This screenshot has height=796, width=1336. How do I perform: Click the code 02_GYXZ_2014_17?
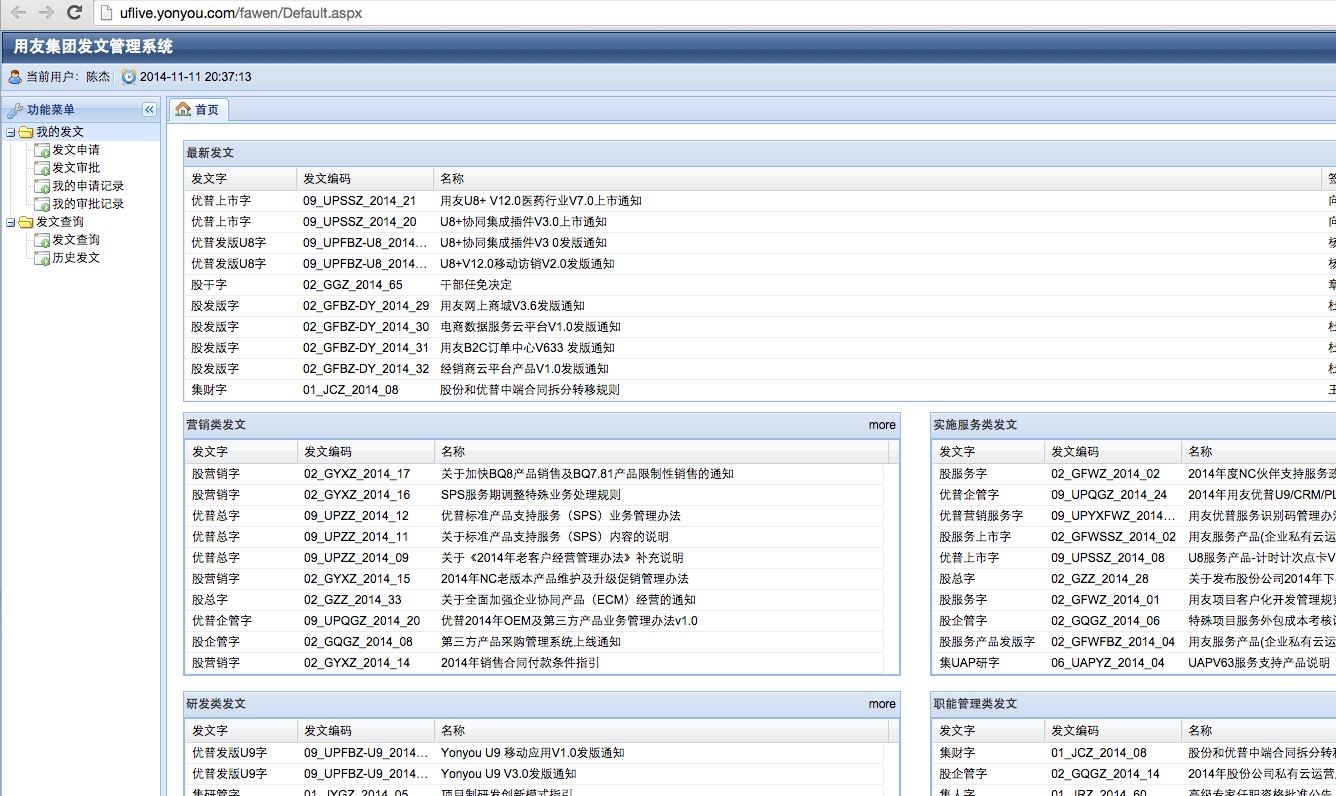click(x=357, y=474)
